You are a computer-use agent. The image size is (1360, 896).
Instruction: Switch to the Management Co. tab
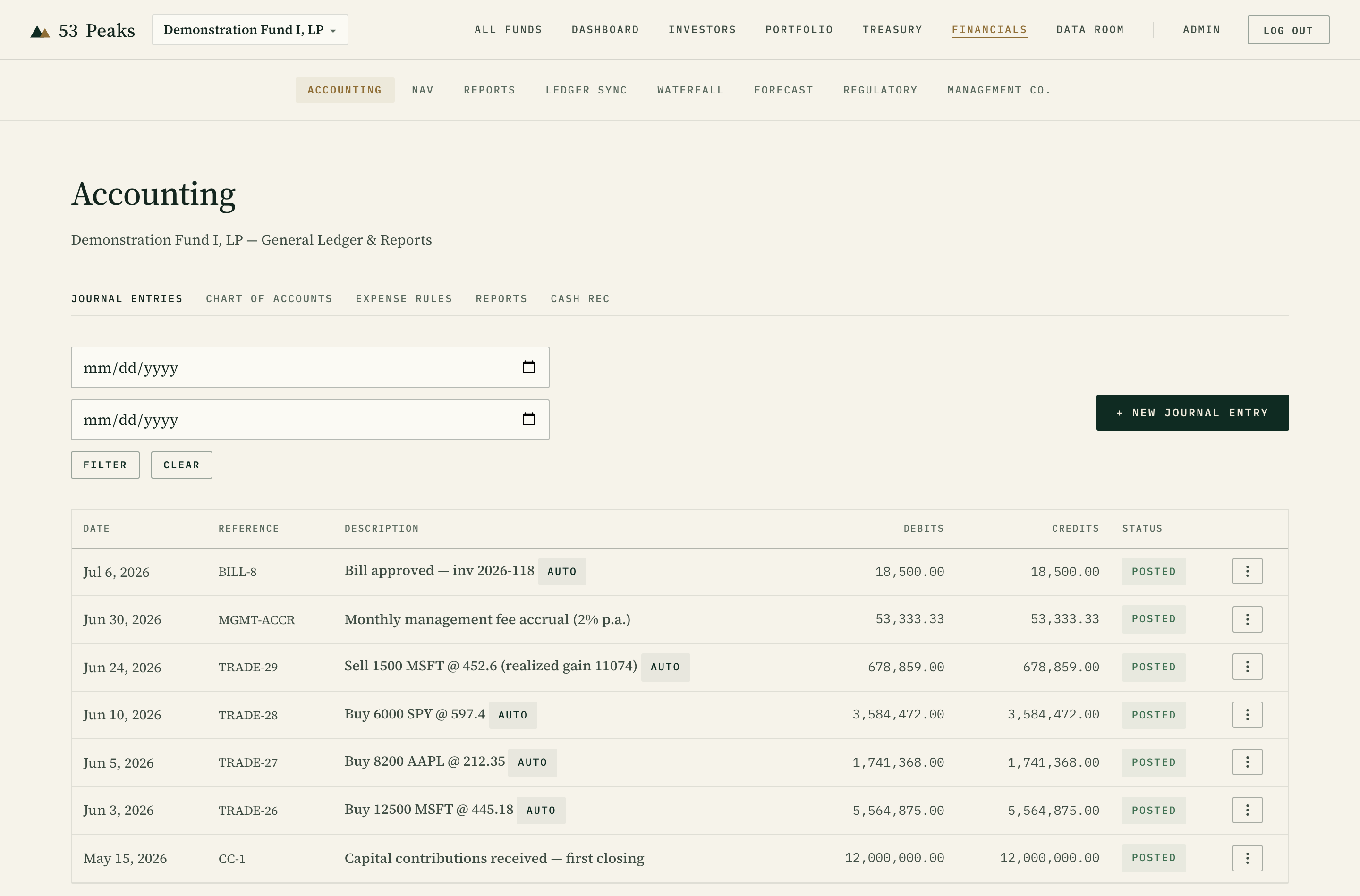coord(999,90)
